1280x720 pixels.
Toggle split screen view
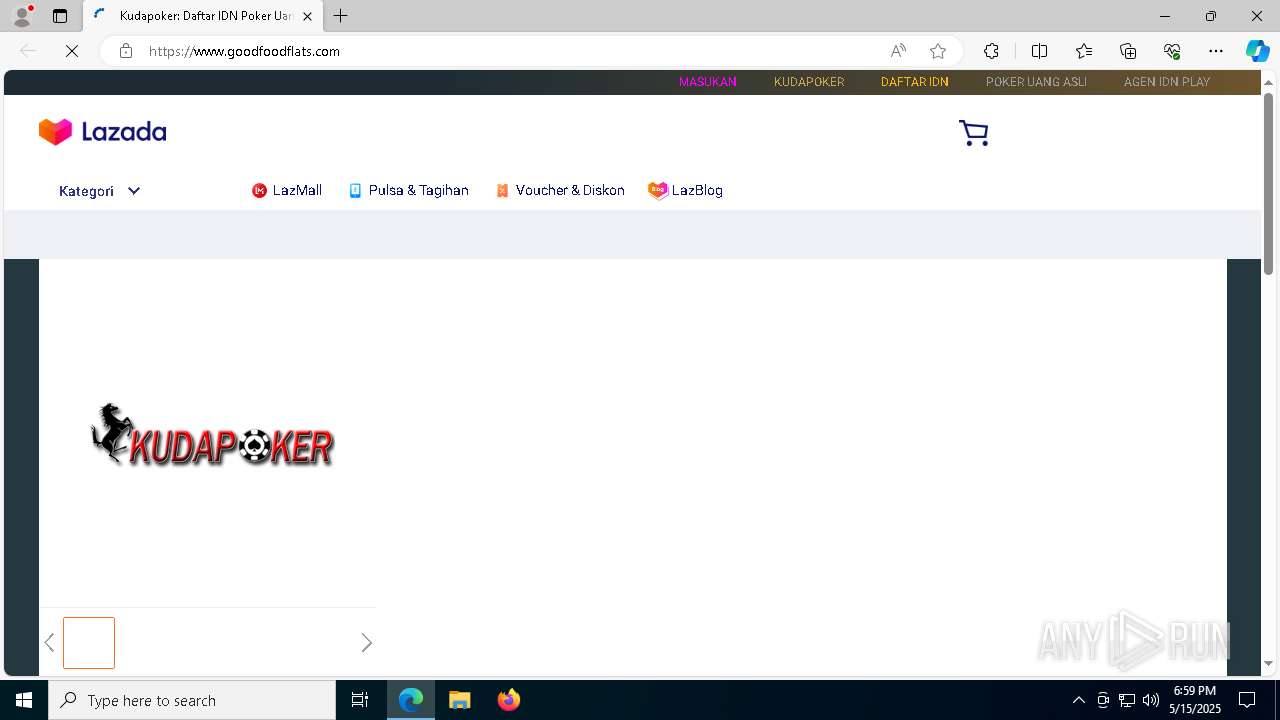click(1039, 51)
